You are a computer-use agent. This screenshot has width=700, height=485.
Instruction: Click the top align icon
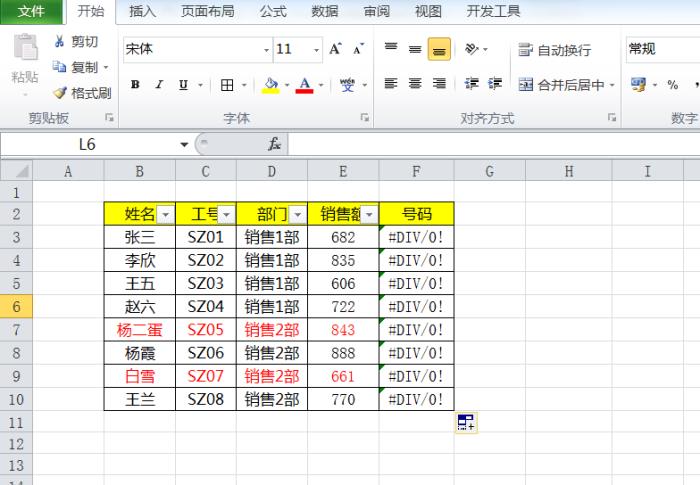click(x=390, y=49)
